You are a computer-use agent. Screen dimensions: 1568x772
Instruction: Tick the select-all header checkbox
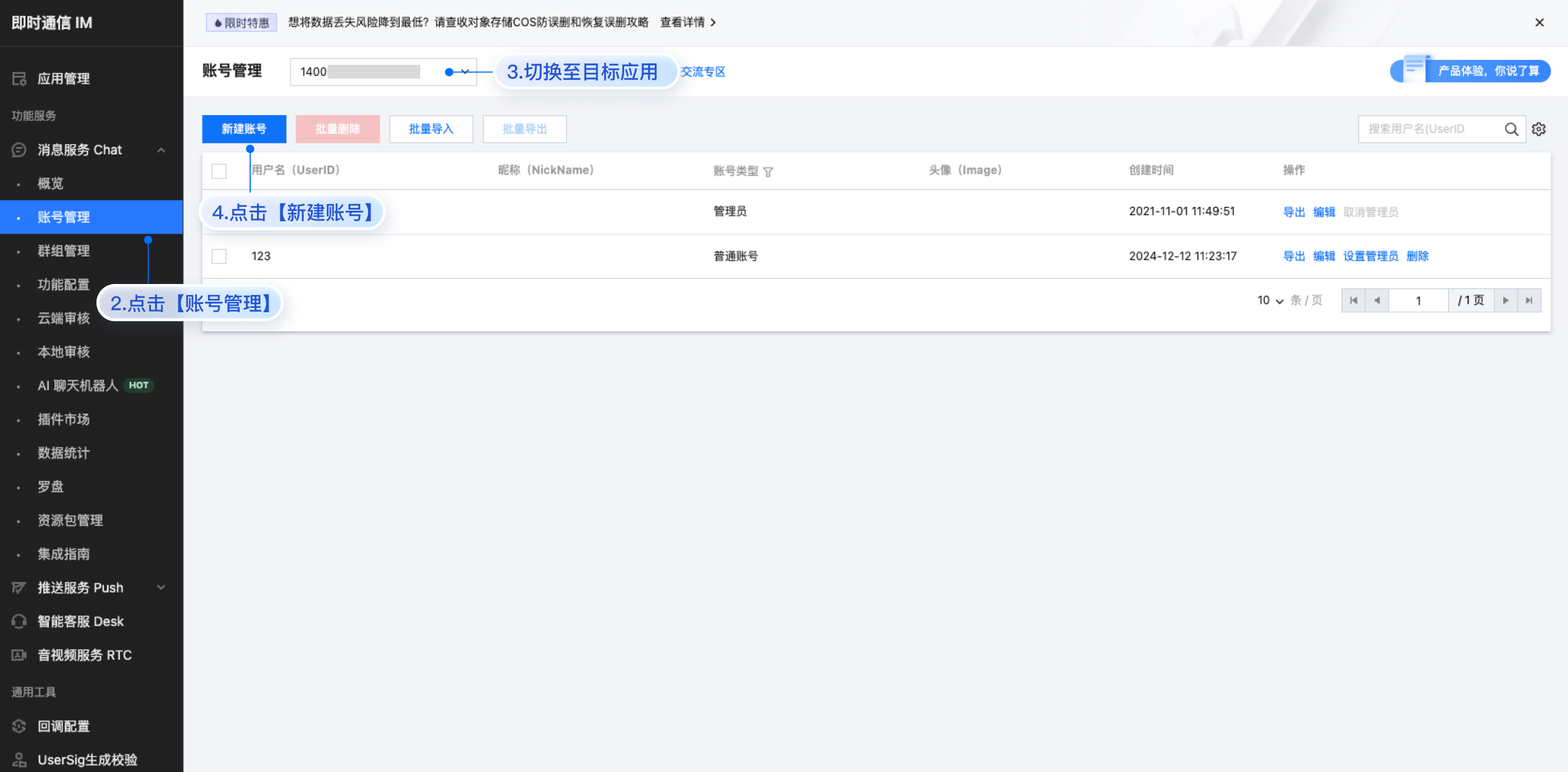[219, 171]
